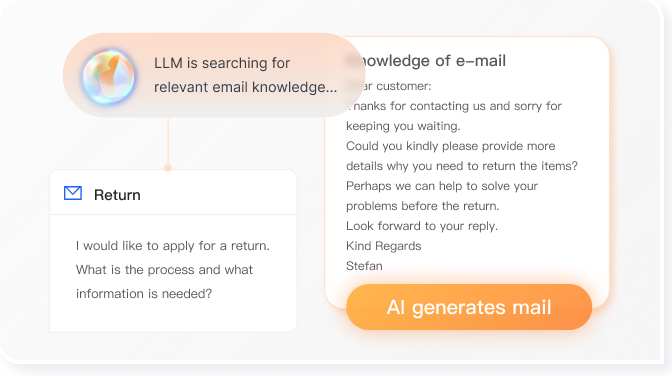The image size is (672, 376).
Task: Click the 'keeping you waiting' line
Action: click(403, 126)
